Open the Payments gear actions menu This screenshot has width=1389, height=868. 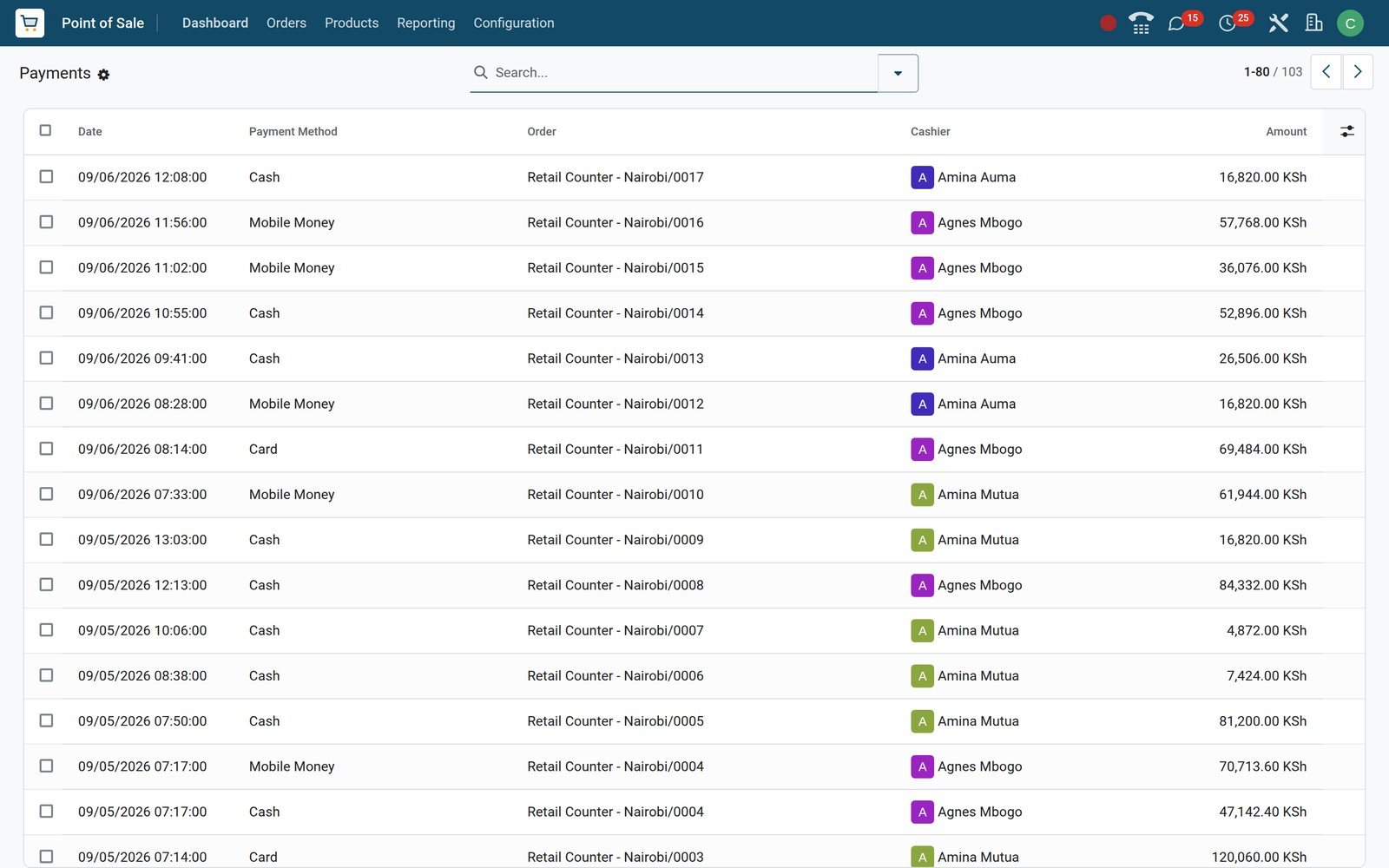[103, 75]
